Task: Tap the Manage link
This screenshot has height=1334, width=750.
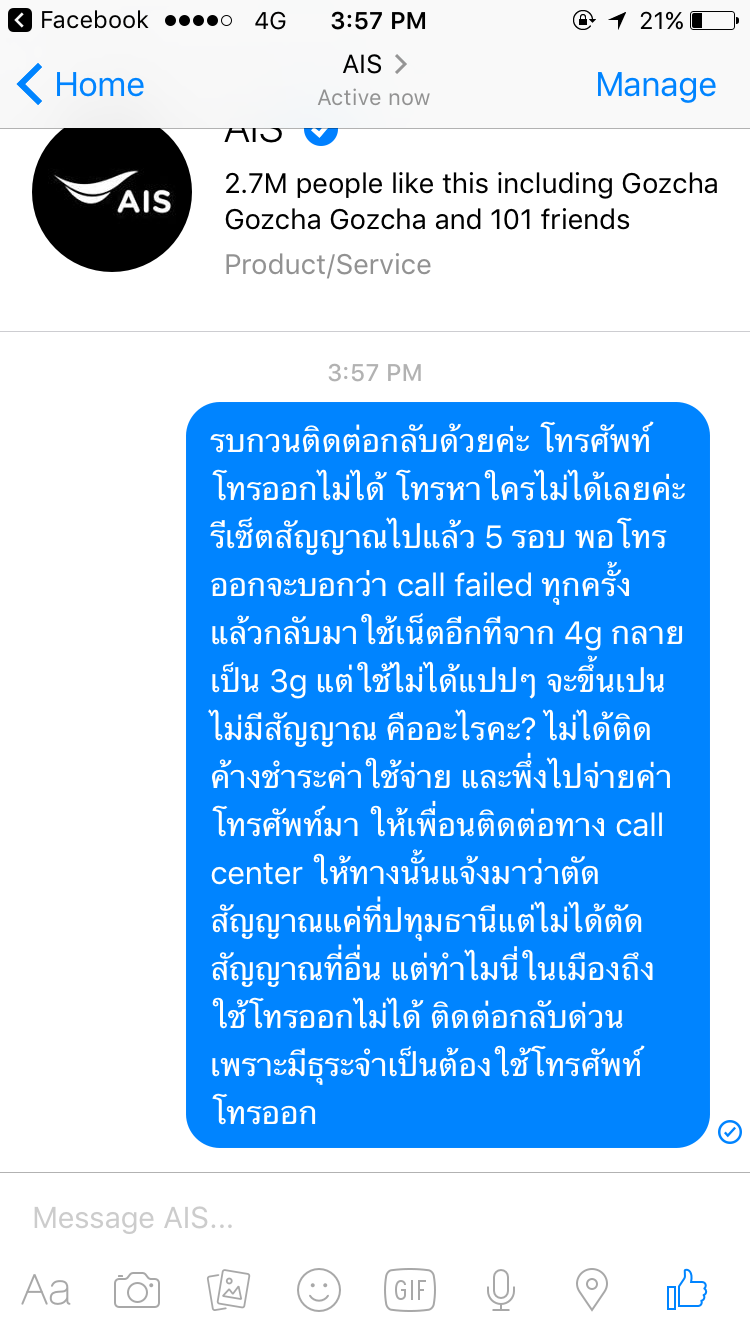Action: pos(656,85)
